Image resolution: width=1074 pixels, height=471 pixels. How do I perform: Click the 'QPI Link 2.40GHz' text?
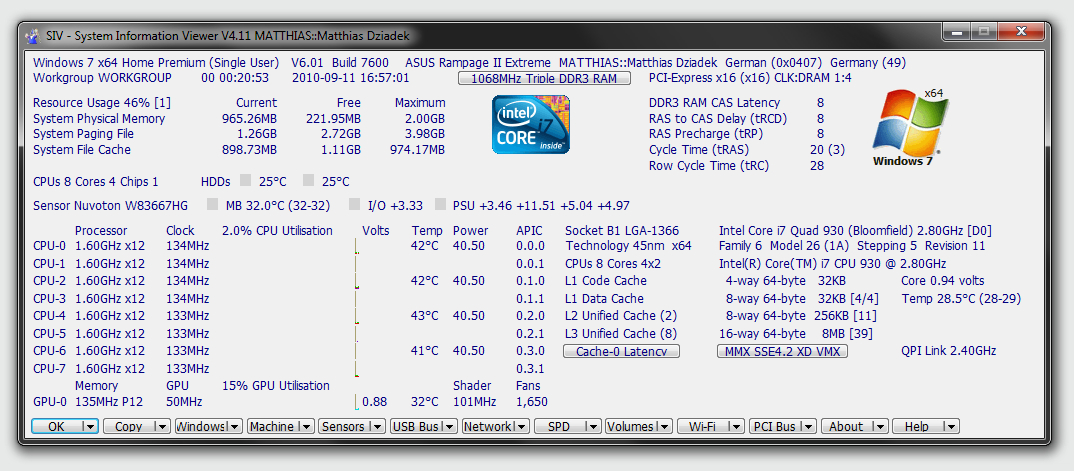(x=949, y=351)
